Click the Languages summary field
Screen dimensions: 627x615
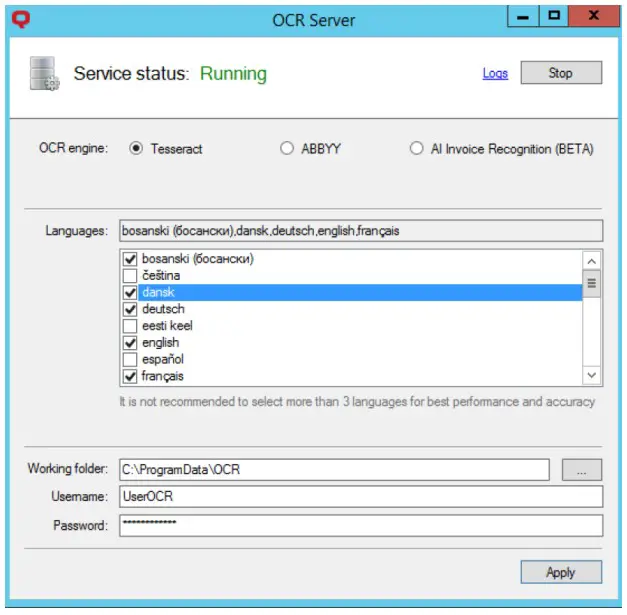pyautogui.click(x=361, y=231)
